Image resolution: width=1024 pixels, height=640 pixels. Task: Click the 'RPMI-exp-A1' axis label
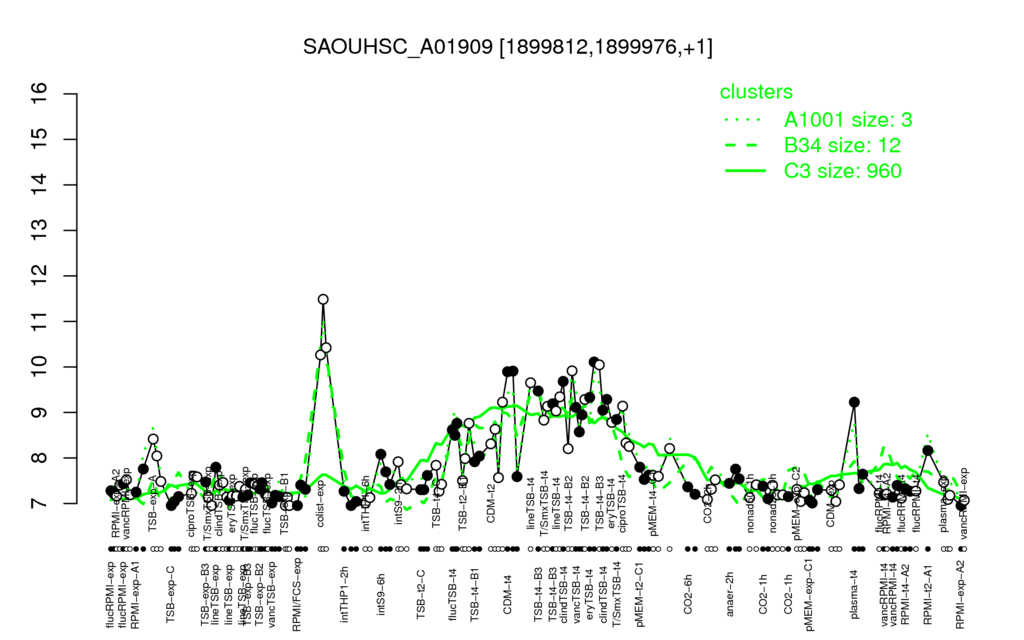[x=135, y=594]
